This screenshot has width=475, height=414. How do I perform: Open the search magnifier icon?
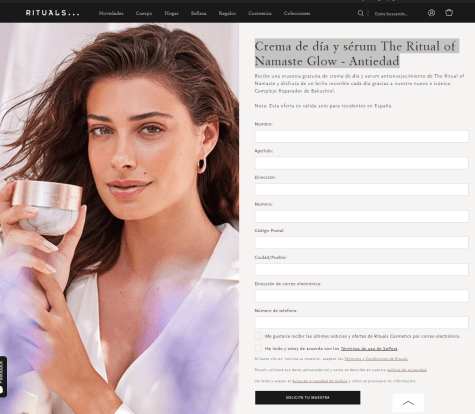point(361,13)
